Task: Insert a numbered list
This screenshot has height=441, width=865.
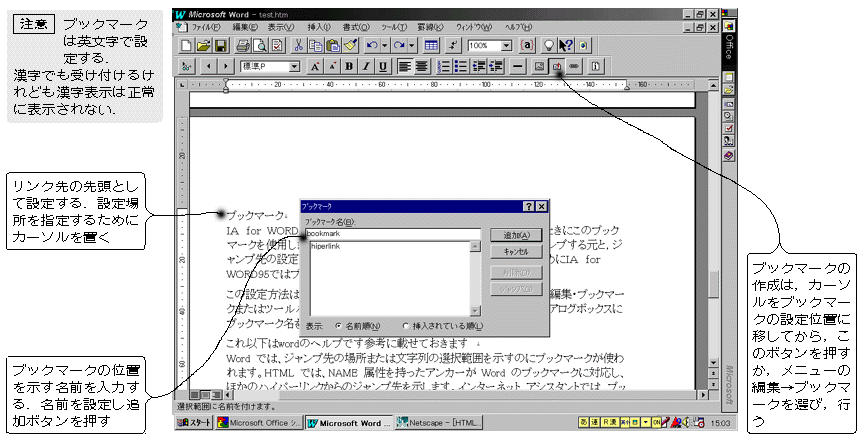Action: click(444, 67)
